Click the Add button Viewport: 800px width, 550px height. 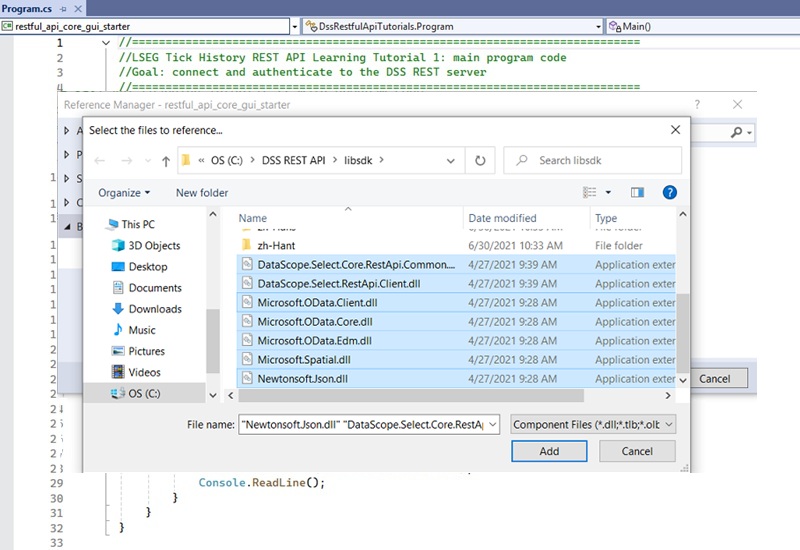coord(549,451)
